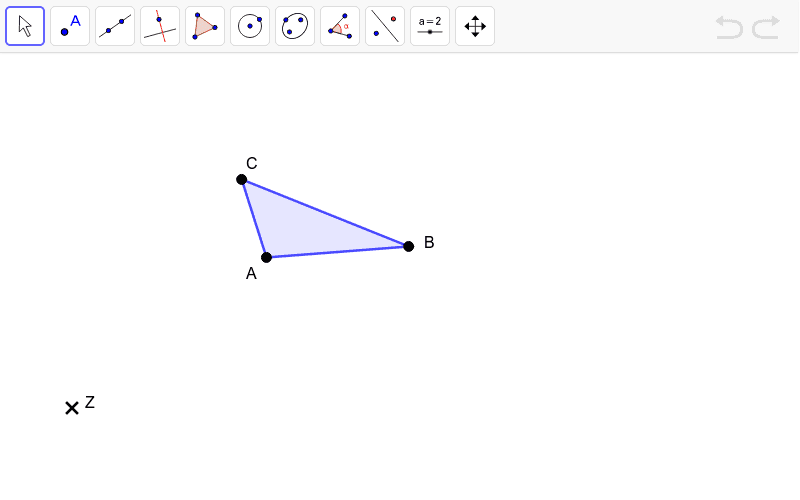This screenshot has height=500, width=800.
Task: Pick the Reflect about Line tool
Action: (385, 26)
